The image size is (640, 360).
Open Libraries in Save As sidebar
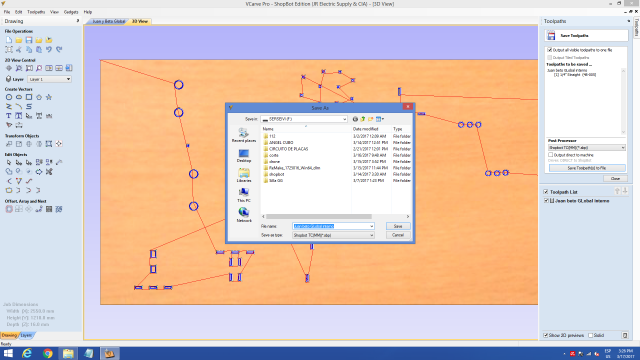pos(244,176)
